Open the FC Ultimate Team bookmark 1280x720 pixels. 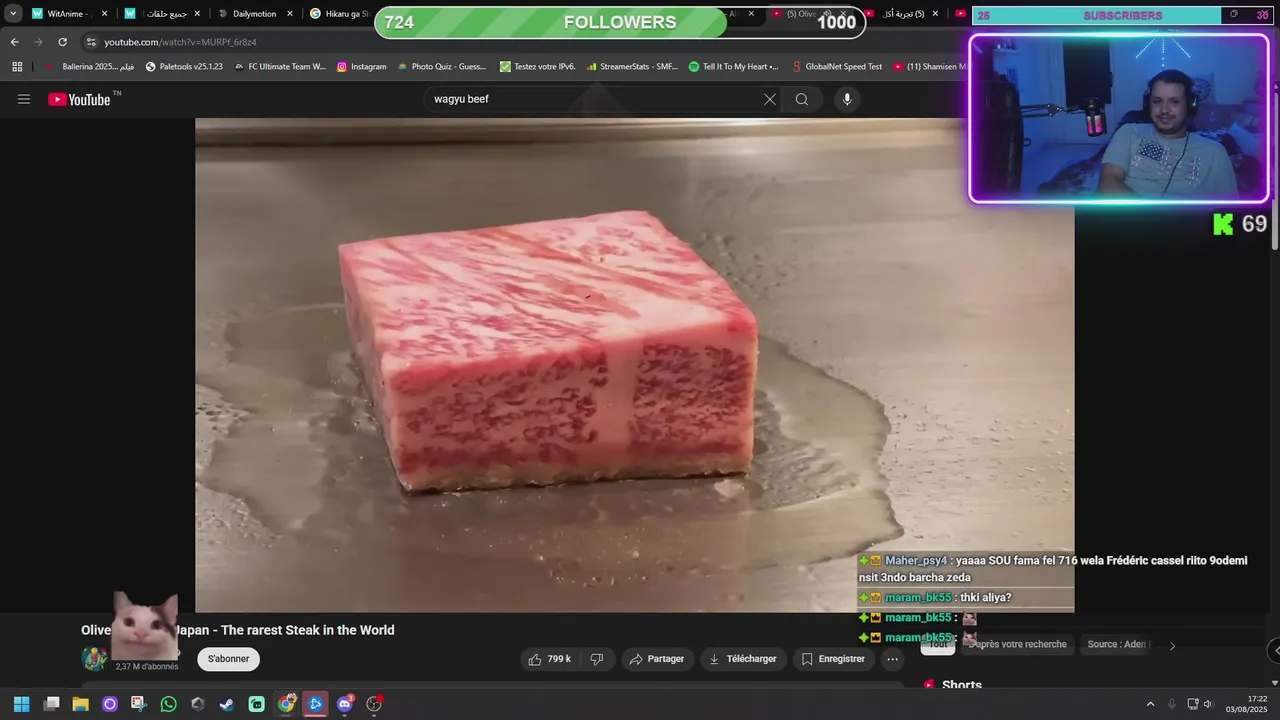click(279, 67)
